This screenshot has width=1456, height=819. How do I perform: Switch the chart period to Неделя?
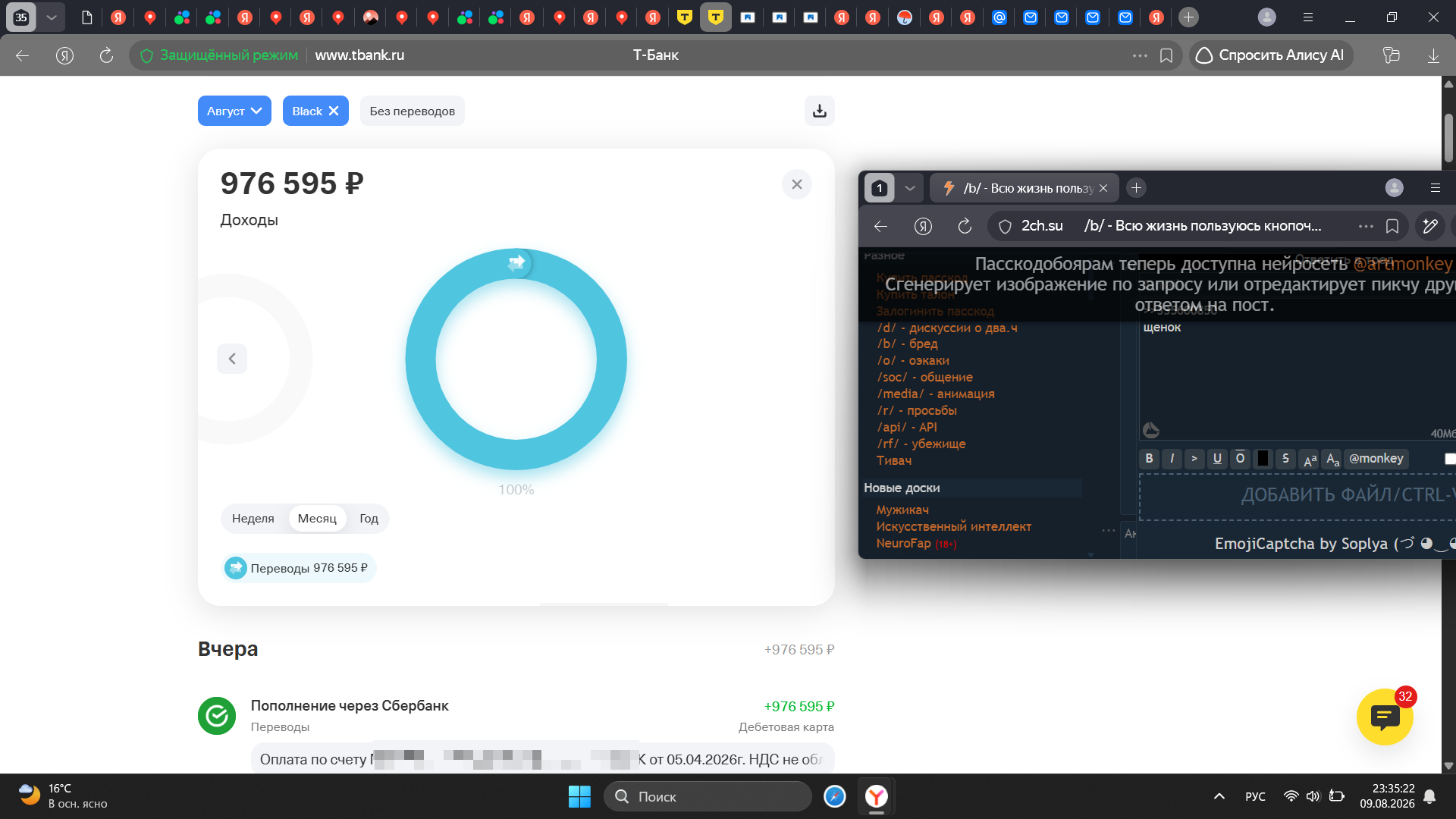[x=253, y=519]
